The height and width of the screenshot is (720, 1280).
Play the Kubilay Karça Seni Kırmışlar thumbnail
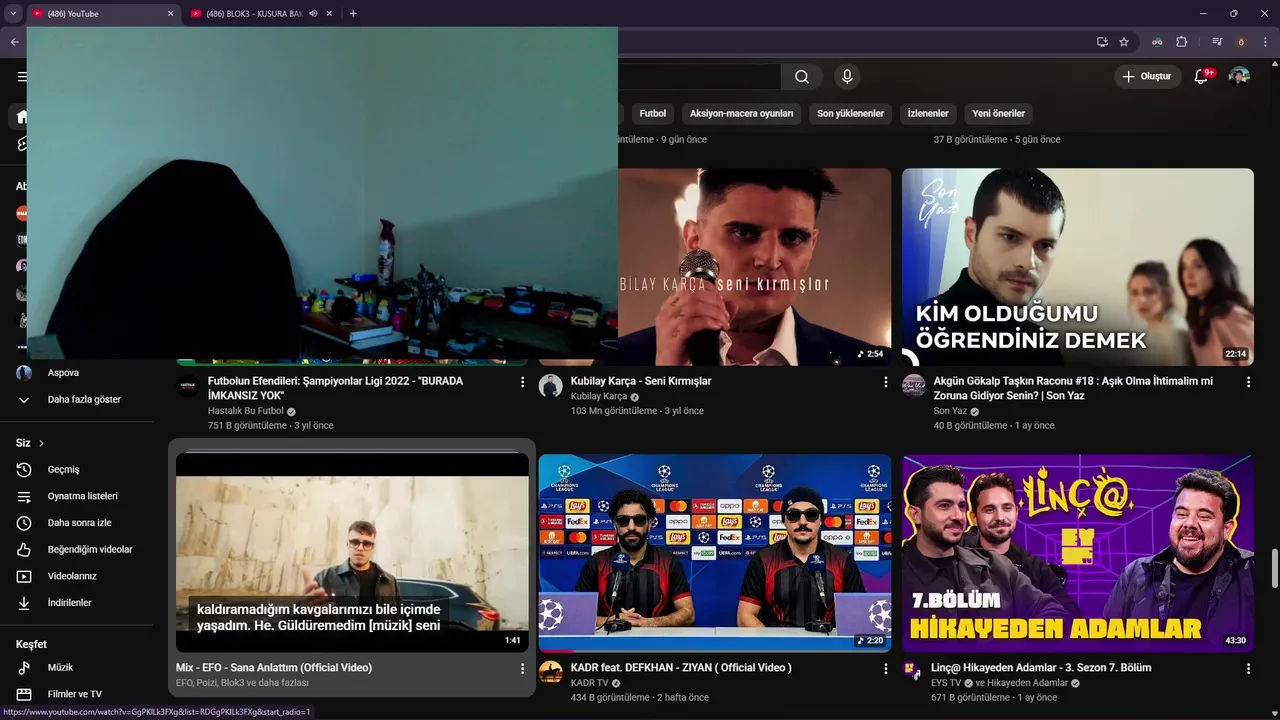click(754, 267)
